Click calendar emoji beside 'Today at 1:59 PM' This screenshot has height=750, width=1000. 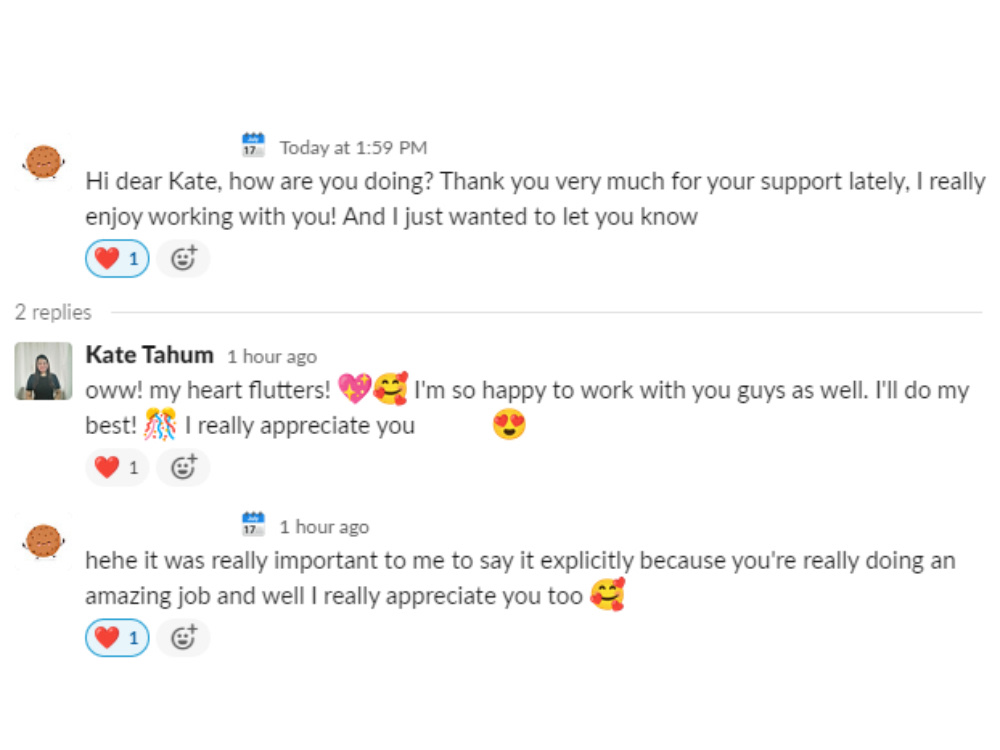[253, 145]
